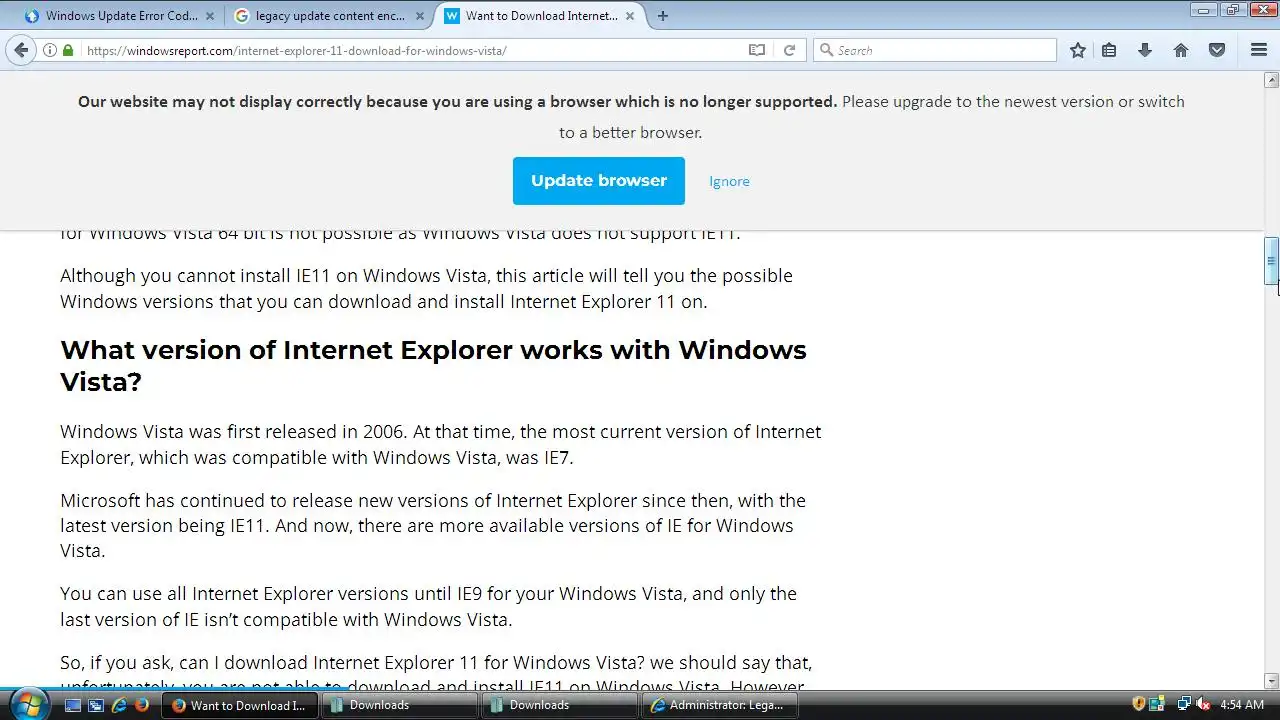
Task: Click heading 'What version of Internet Explorer works'
Action: [x=433, y=365]
